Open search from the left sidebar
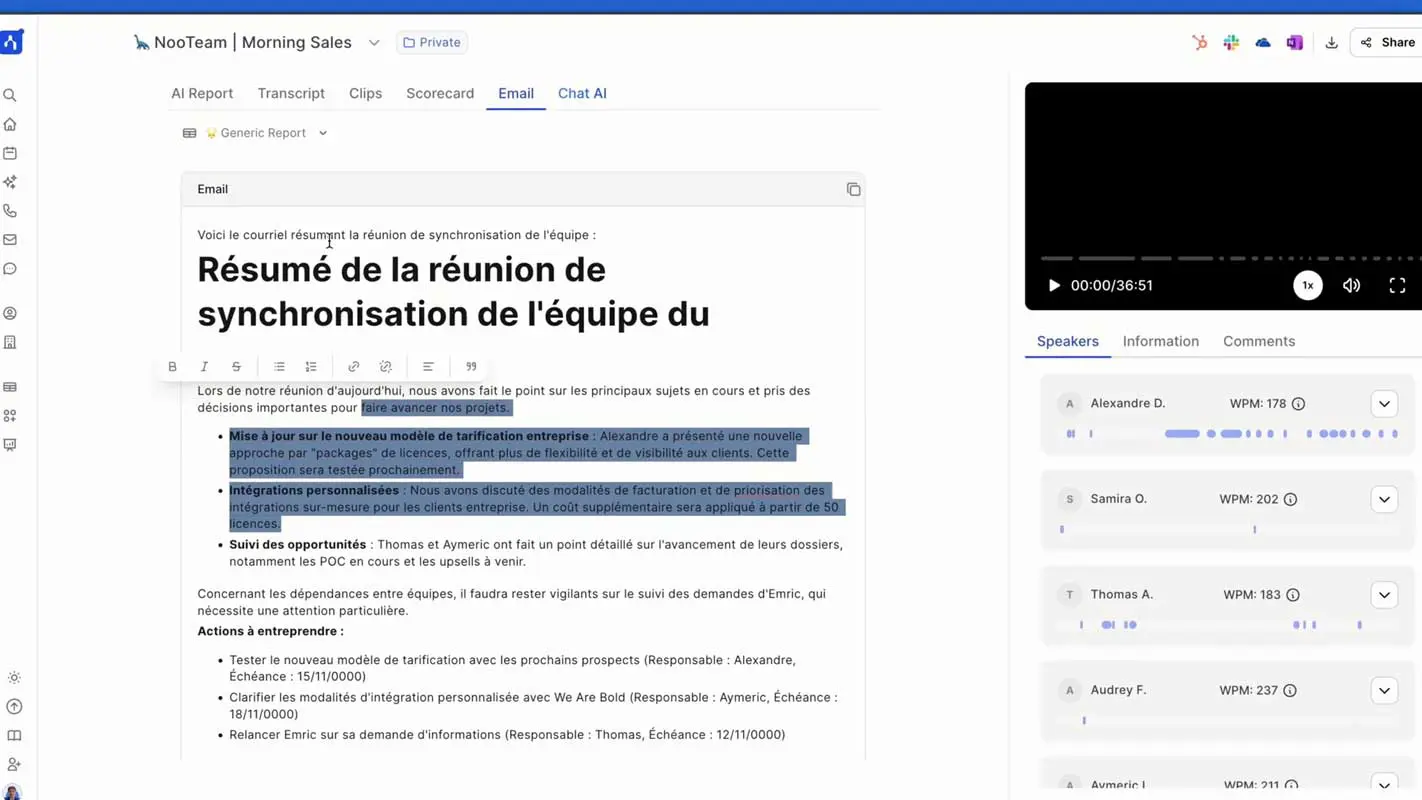This screenshot has height=800, width=1422. click(10, 96)
